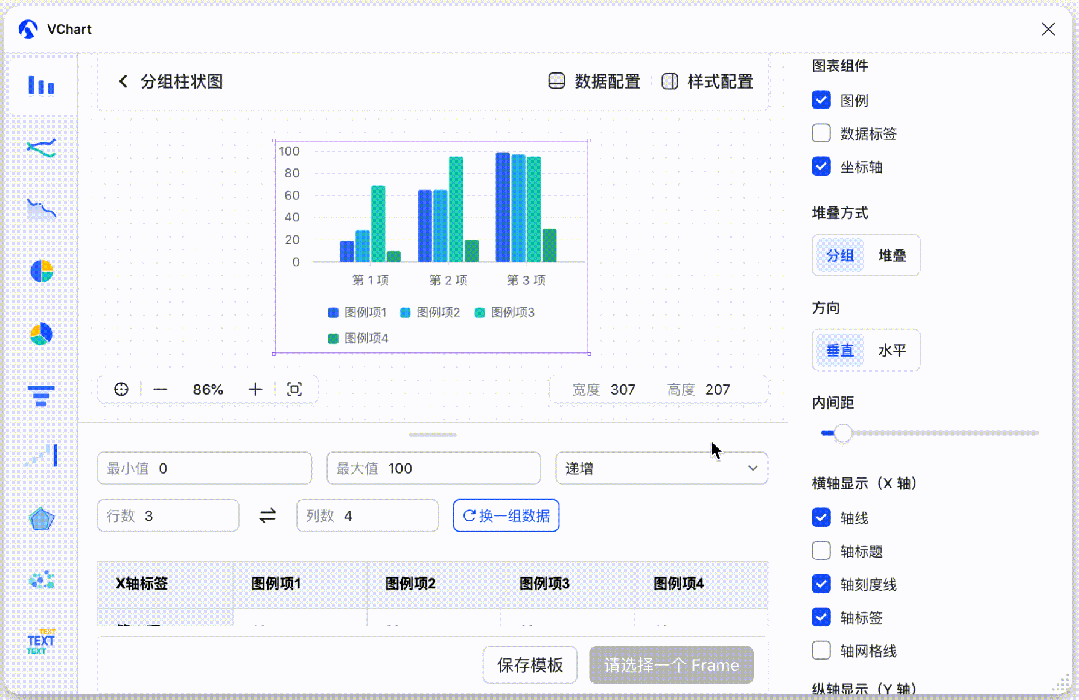Select the funnel chart icon in sidebar
Screen dimensions: 1079x700
[41, 395]
